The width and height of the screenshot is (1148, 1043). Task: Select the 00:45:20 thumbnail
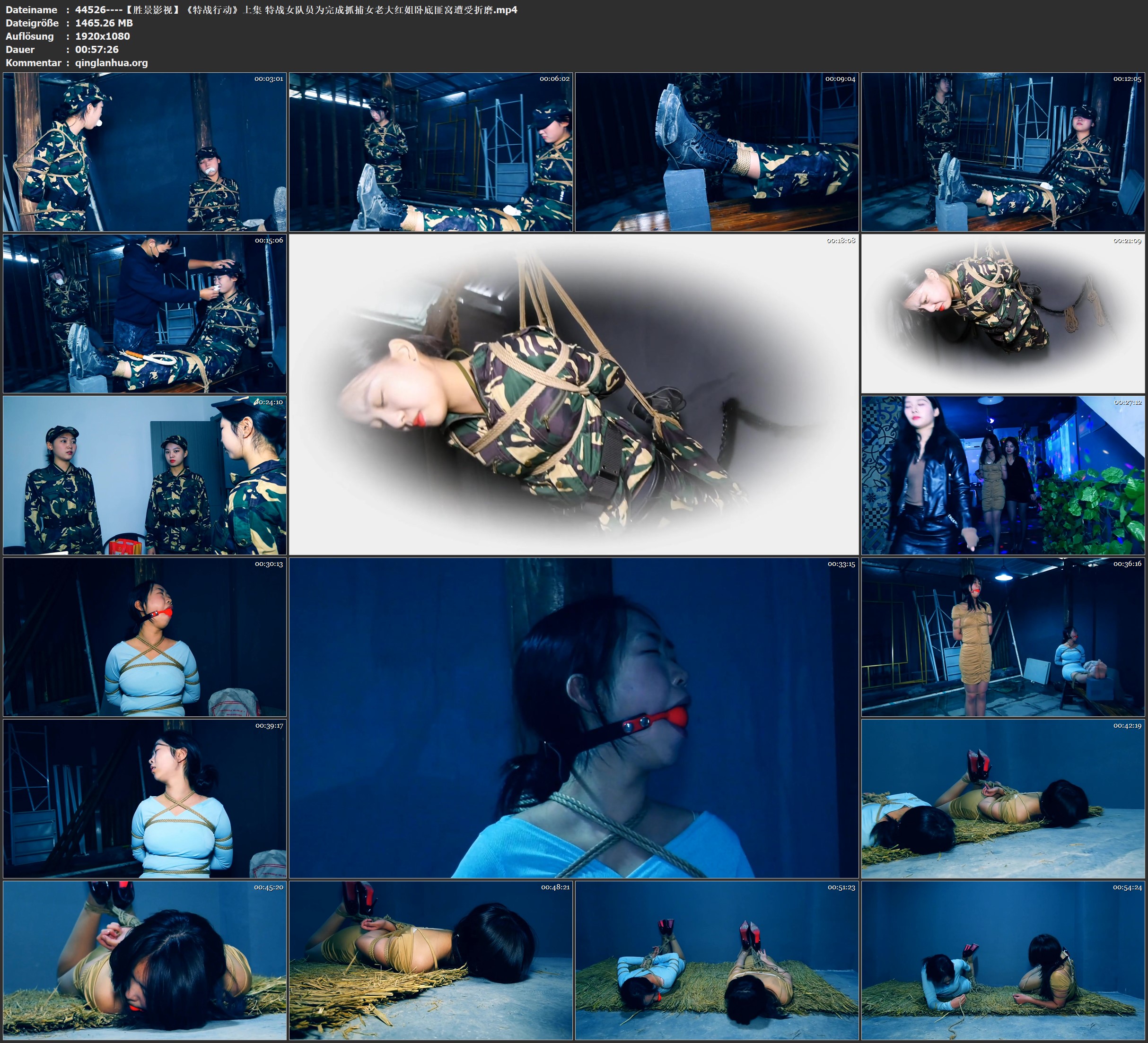[145, 960]
